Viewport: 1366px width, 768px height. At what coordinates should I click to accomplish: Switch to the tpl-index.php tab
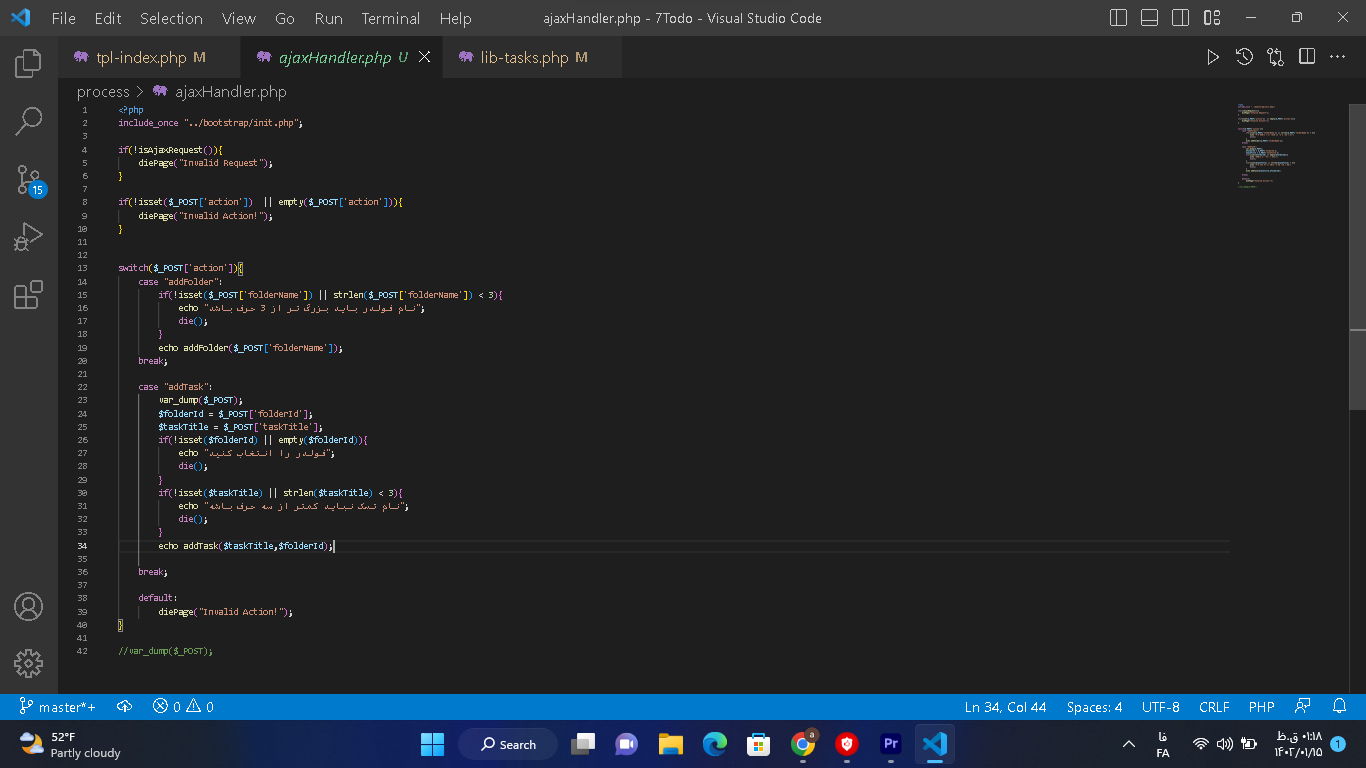(150, 58)
